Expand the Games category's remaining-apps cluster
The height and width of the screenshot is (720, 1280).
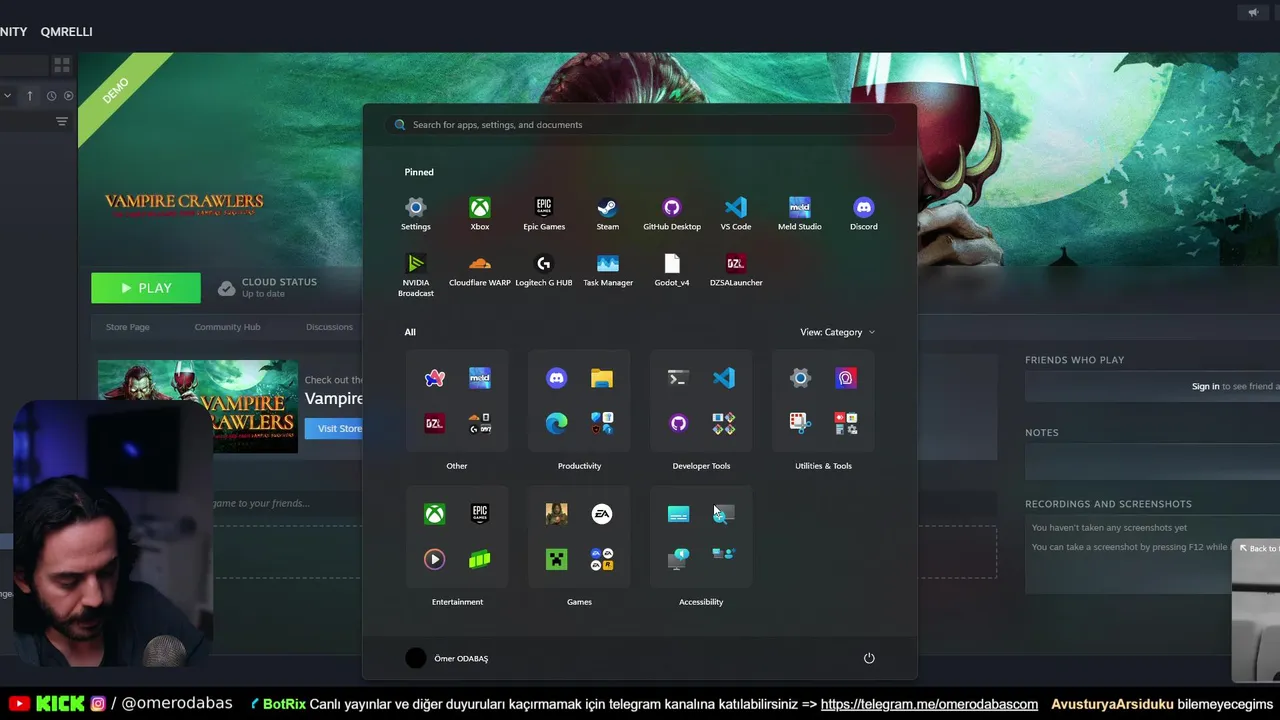pyautogui.click(x=601, y=559)
